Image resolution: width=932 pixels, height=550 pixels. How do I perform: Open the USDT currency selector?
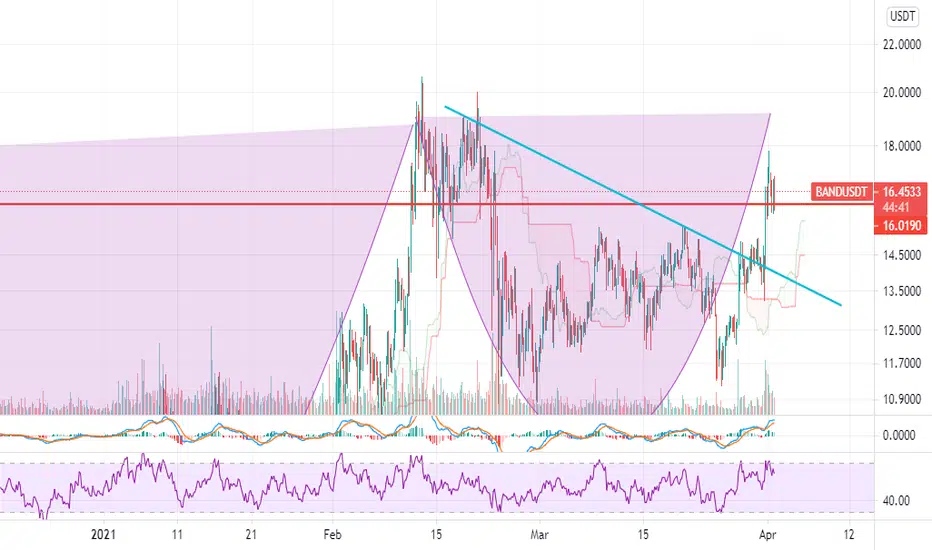click(902, 16)
